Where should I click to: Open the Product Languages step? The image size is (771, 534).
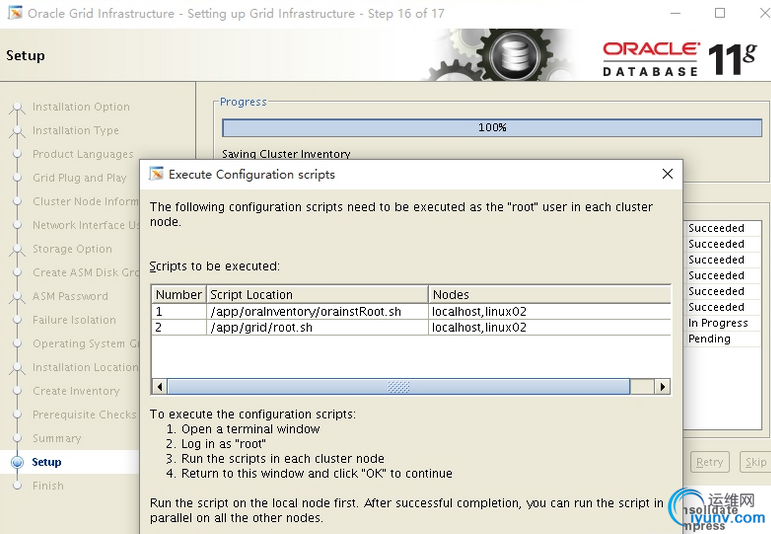(83, 154)
